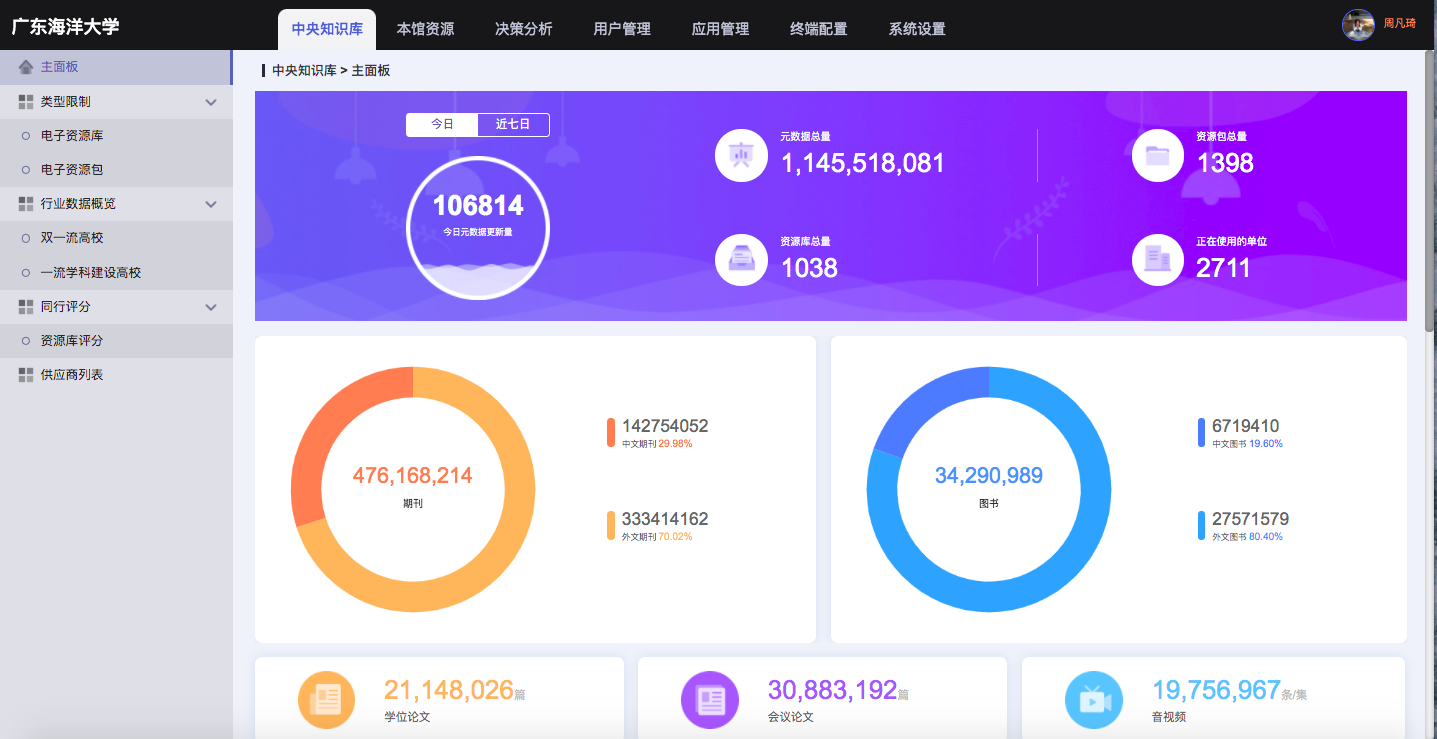Select 主面板 in the sidebar
Image resolution: width=1437 pixels, height=739 pixels.
point(116,67)
